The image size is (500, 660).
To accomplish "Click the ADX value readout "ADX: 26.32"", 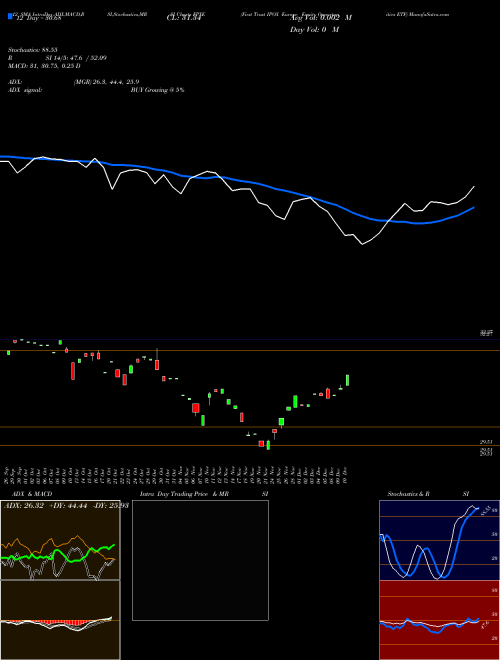I will (24, 505).
